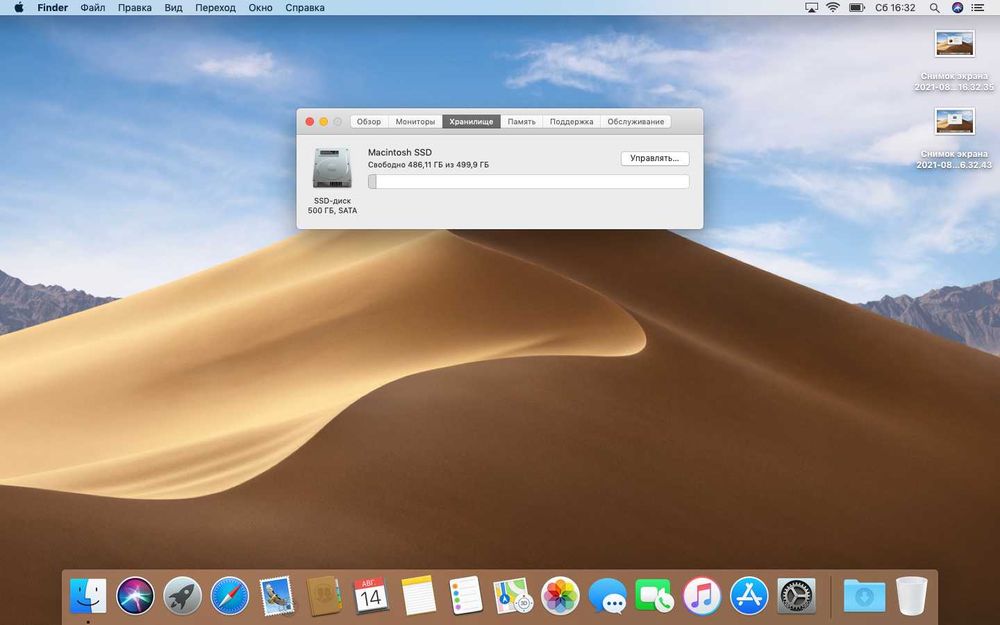
Task: Open Notification Center list icon
Action: tap(977, 8)
